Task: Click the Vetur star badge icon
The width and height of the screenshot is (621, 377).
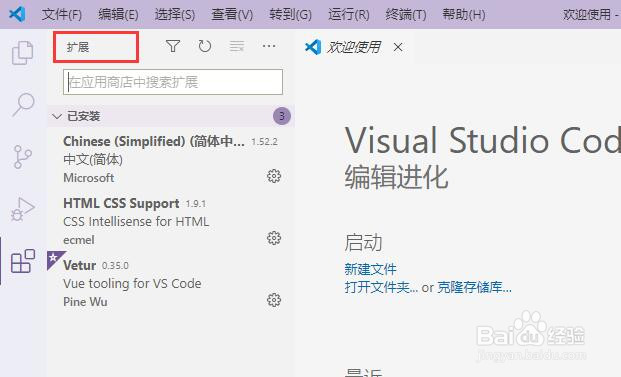Action: coord(54,259)
